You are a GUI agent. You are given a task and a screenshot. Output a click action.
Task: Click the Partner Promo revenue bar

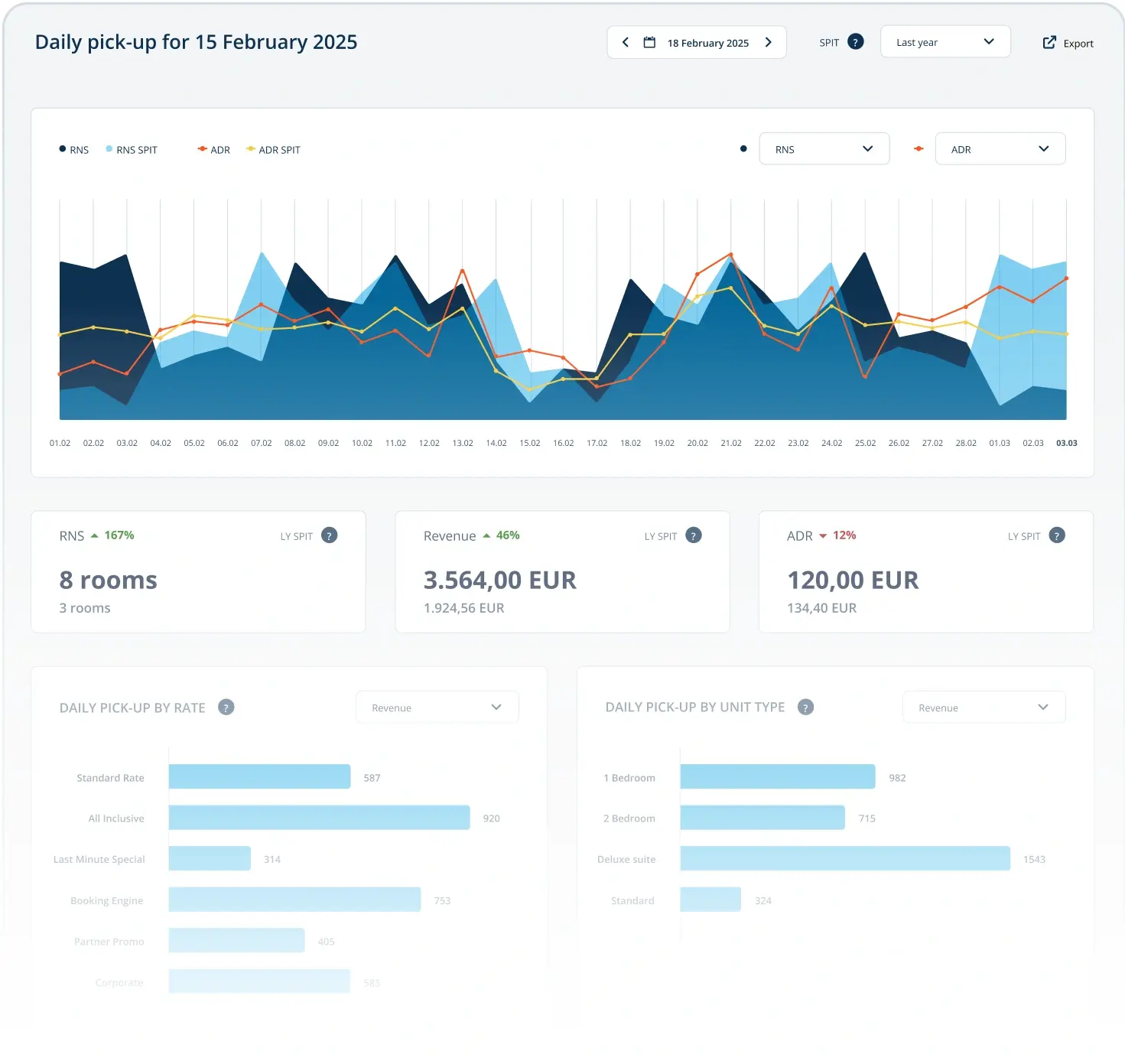pos(236,940)
